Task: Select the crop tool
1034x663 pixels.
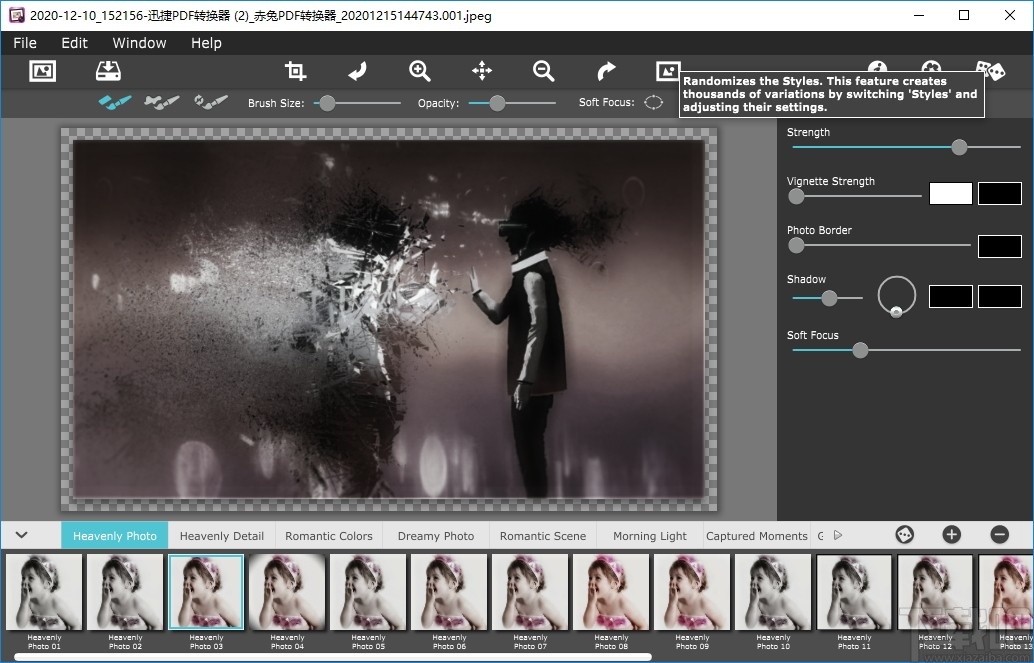Action: point(295,71)
